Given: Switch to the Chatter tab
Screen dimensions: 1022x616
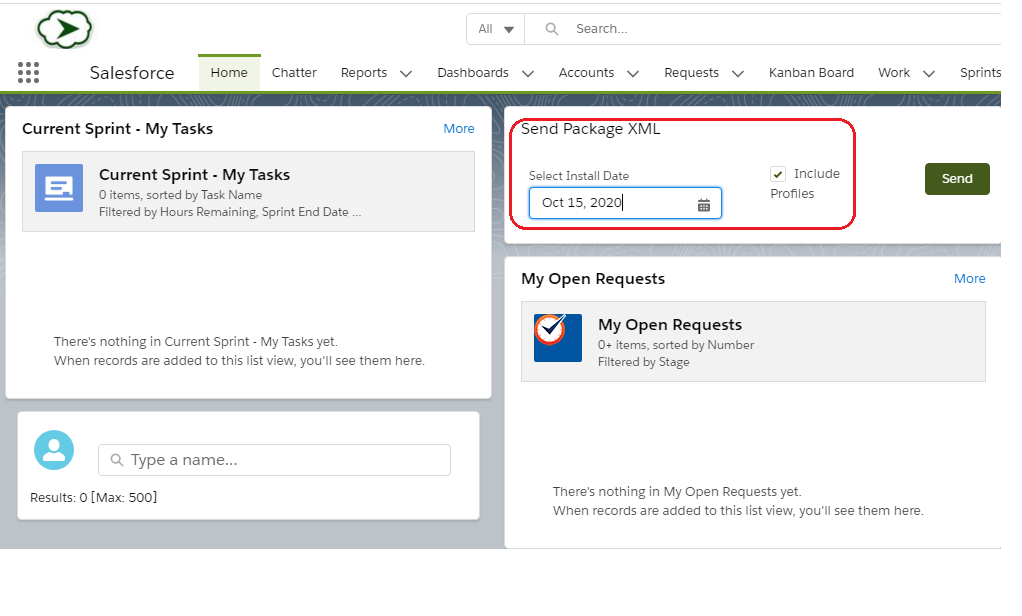Looking at the screenshot, I should point(294,72).
